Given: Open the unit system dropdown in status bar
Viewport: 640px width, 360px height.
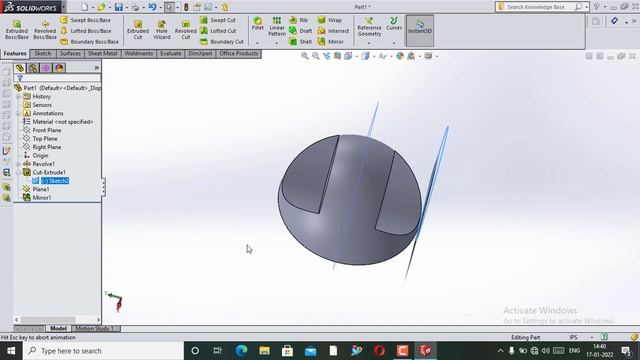Looking at the screenshot, I should (x=591, y=337).
